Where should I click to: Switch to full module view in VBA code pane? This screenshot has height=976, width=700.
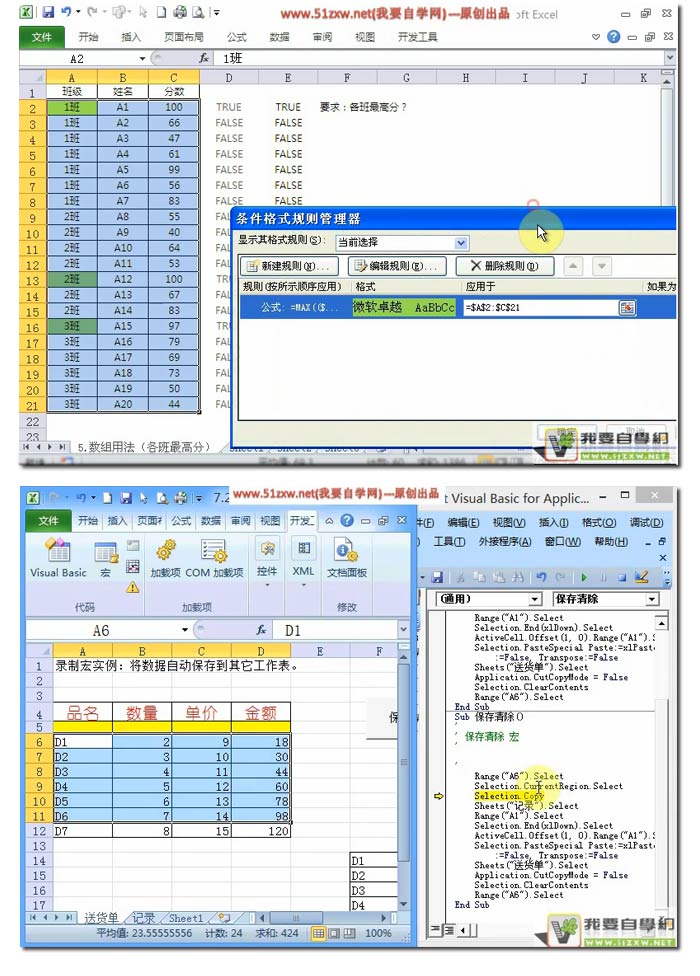[449, 930]
